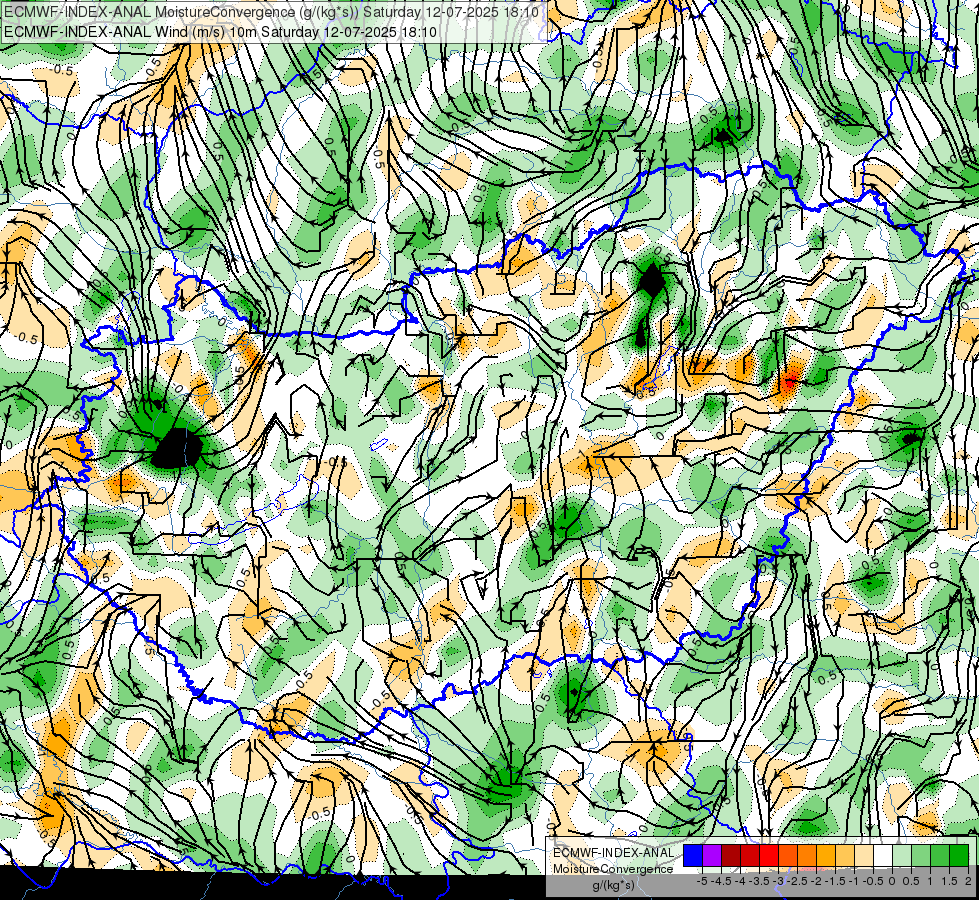
Task: Click the legend label 'MoistureConvergence'
Action: pyautogui.click(x=613, y=869)
